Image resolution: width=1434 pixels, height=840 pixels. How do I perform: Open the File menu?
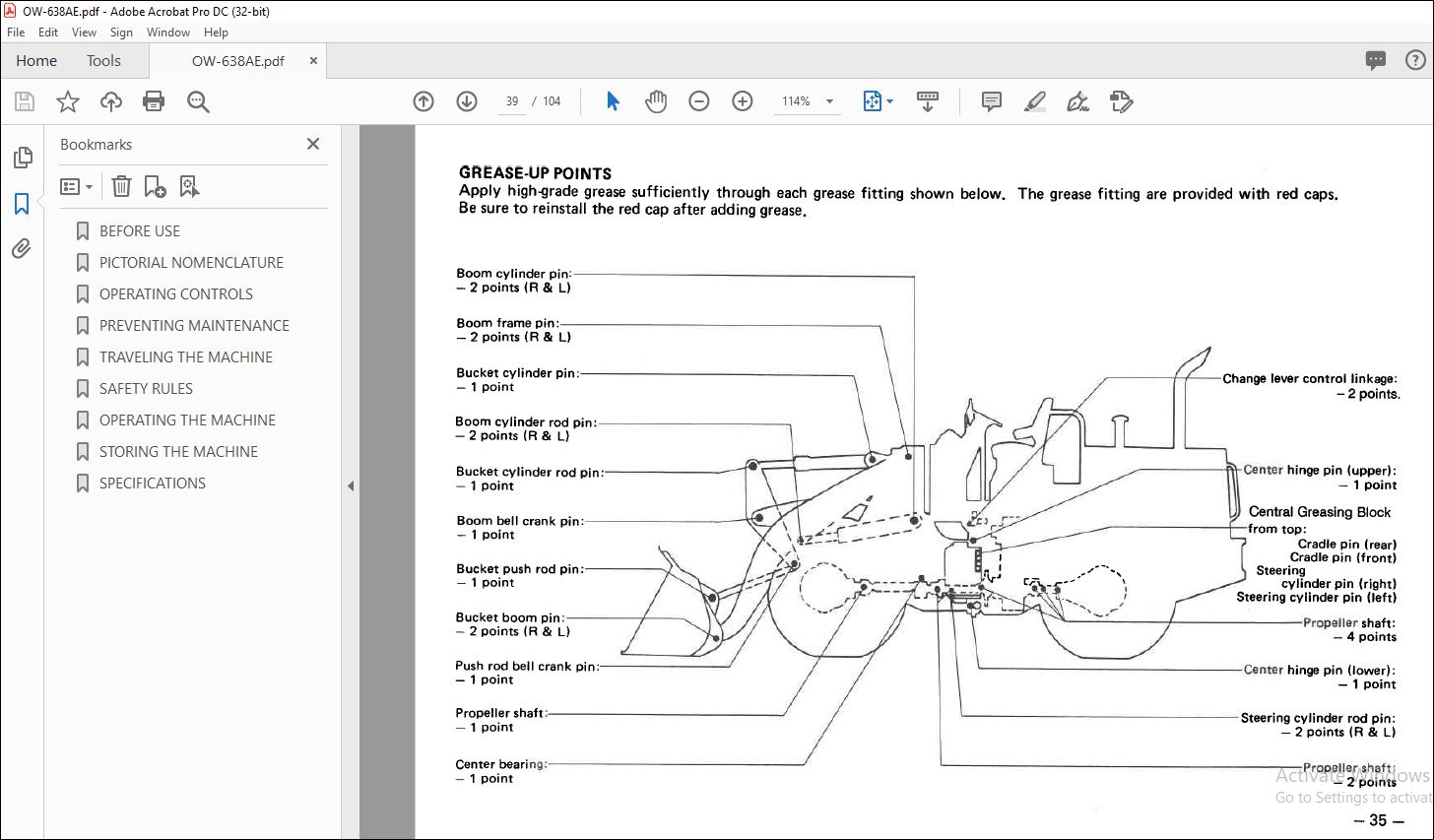(x=16, y=32)
